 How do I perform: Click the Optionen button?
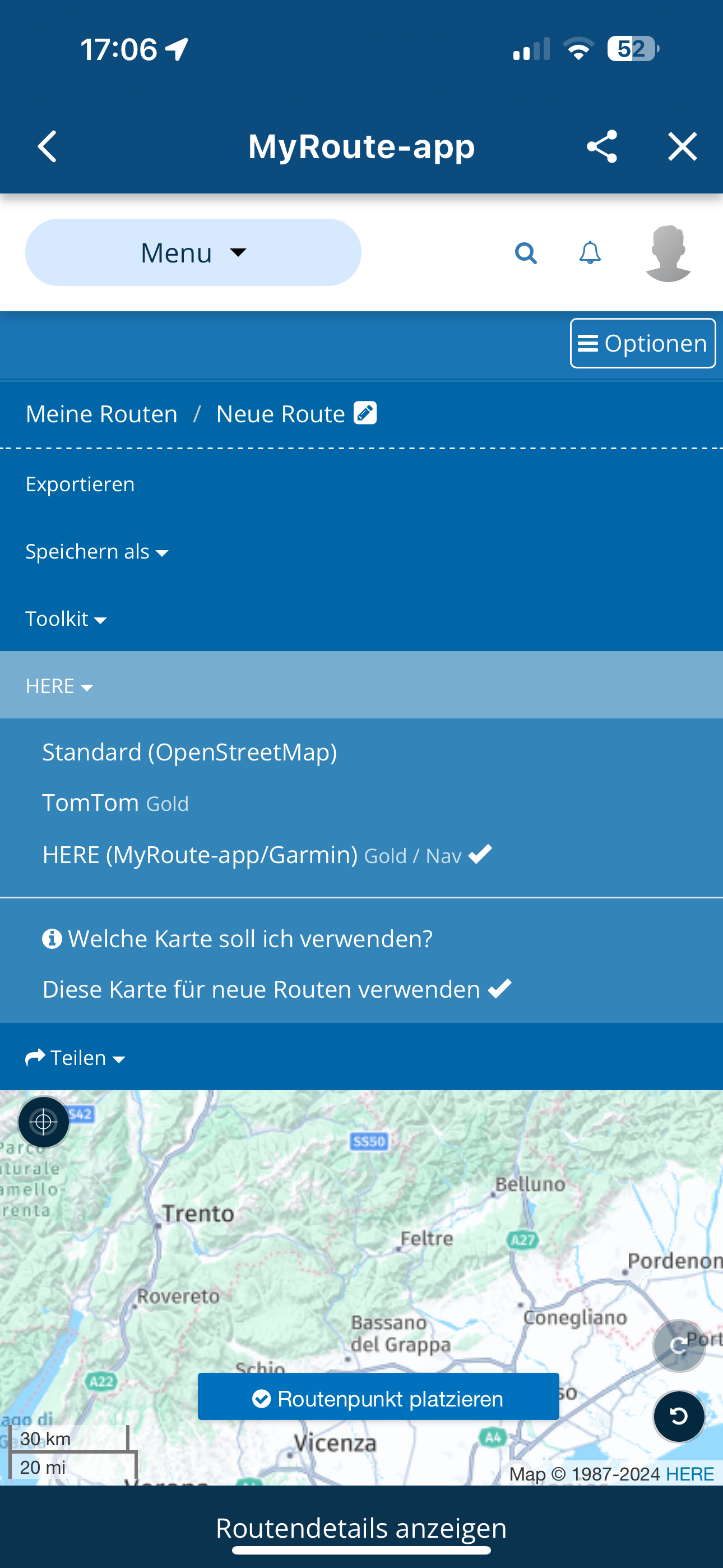643,343
